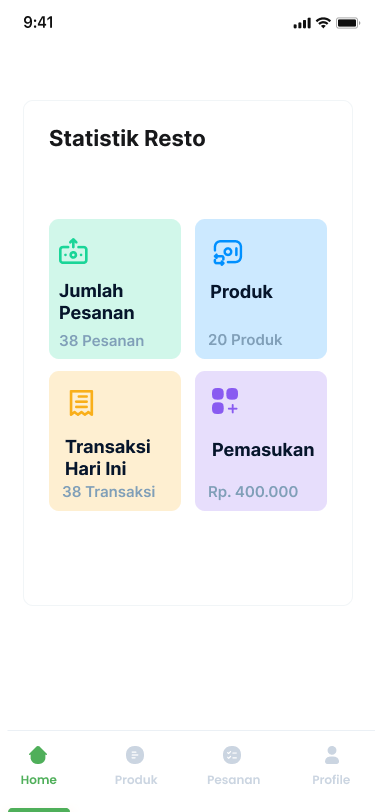The height and width of the screenshot is (812, 375).
Task: Tap the Produk list icon in navbar
Action: (135, 755)
